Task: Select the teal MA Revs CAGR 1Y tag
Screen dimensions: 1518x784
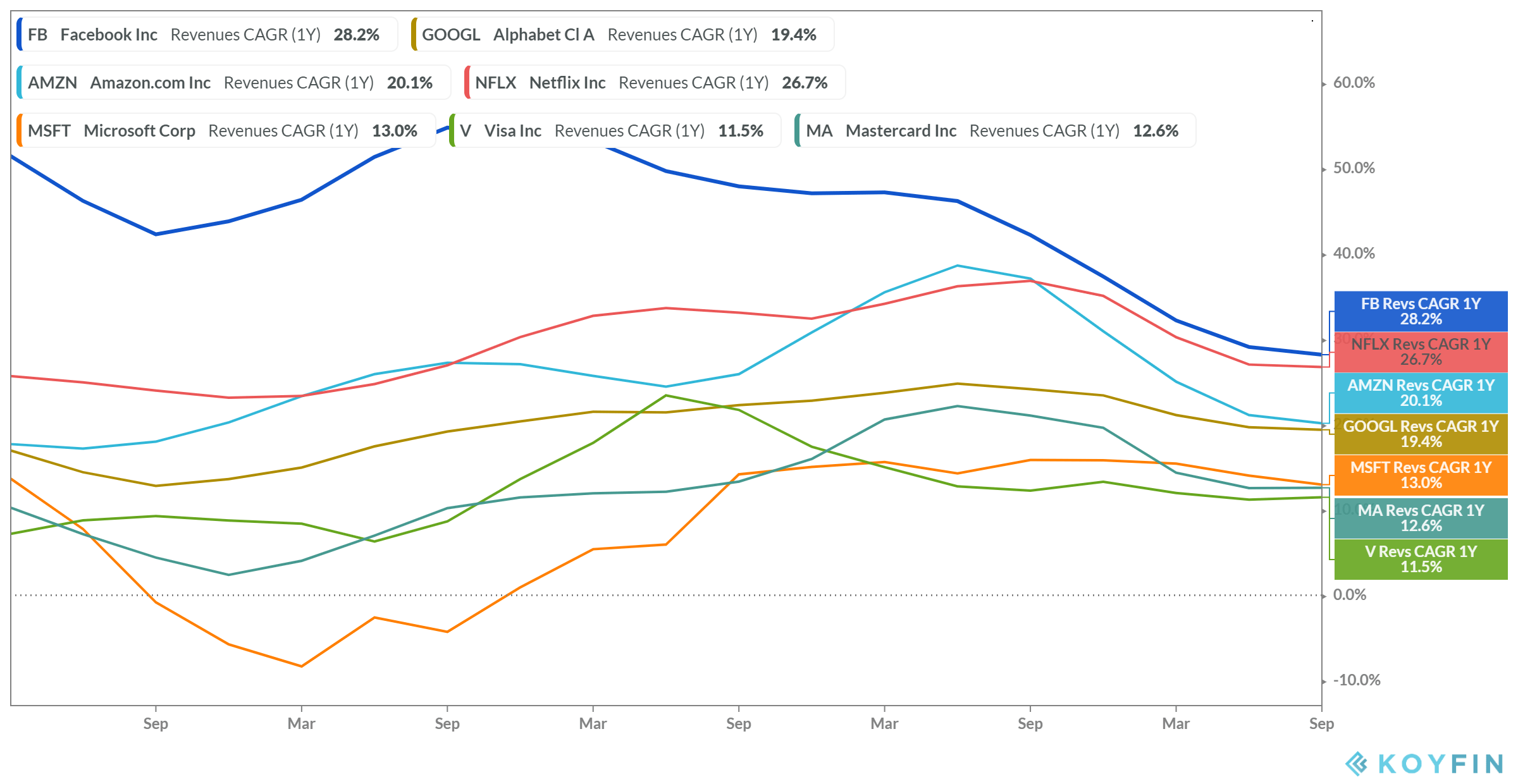Action: [1421, 518]
